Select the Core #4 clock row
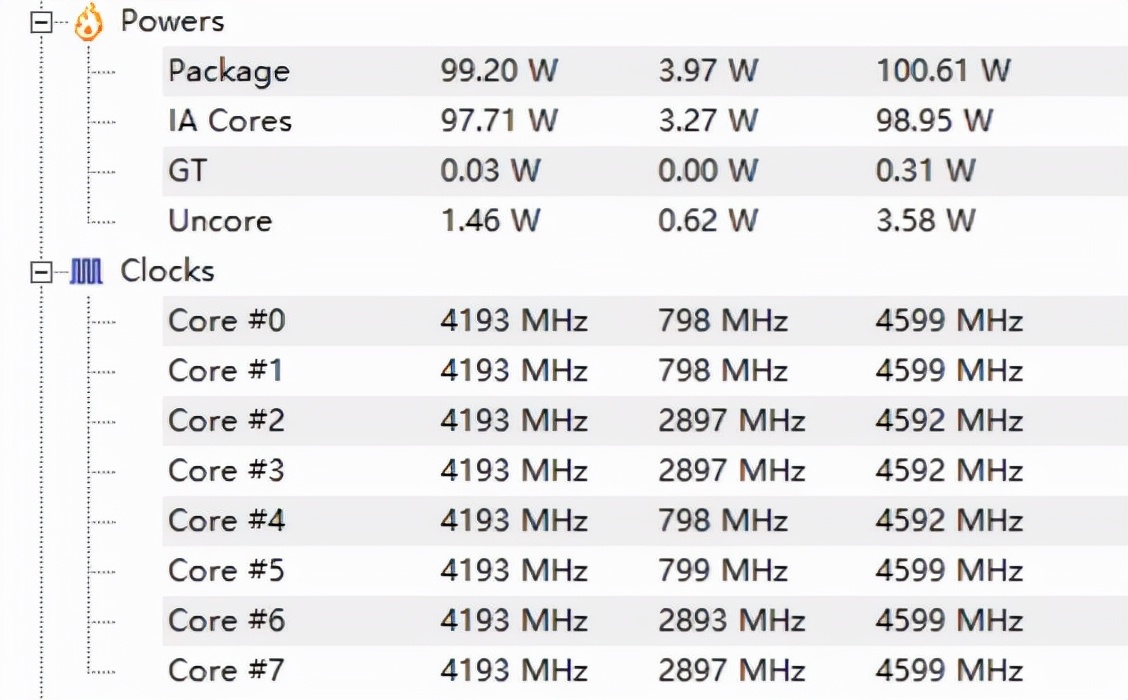 click(x=645, y=521)
